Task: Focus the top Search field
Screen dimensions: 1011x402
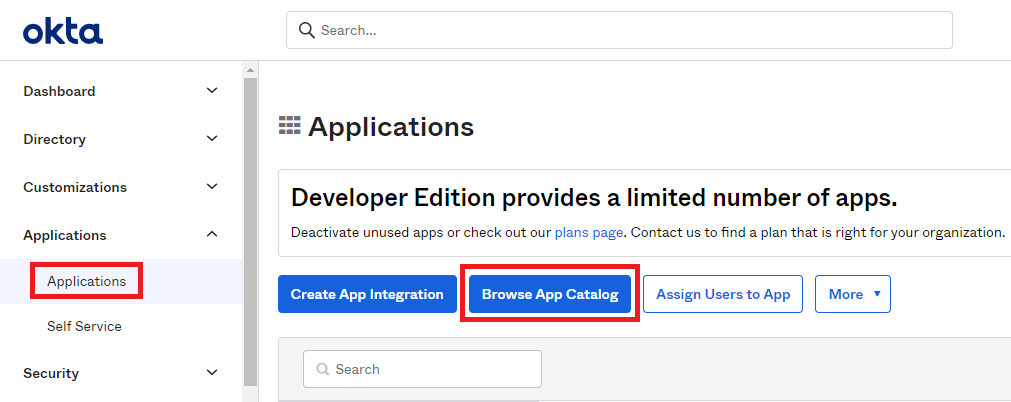Action: pos(619,30)
